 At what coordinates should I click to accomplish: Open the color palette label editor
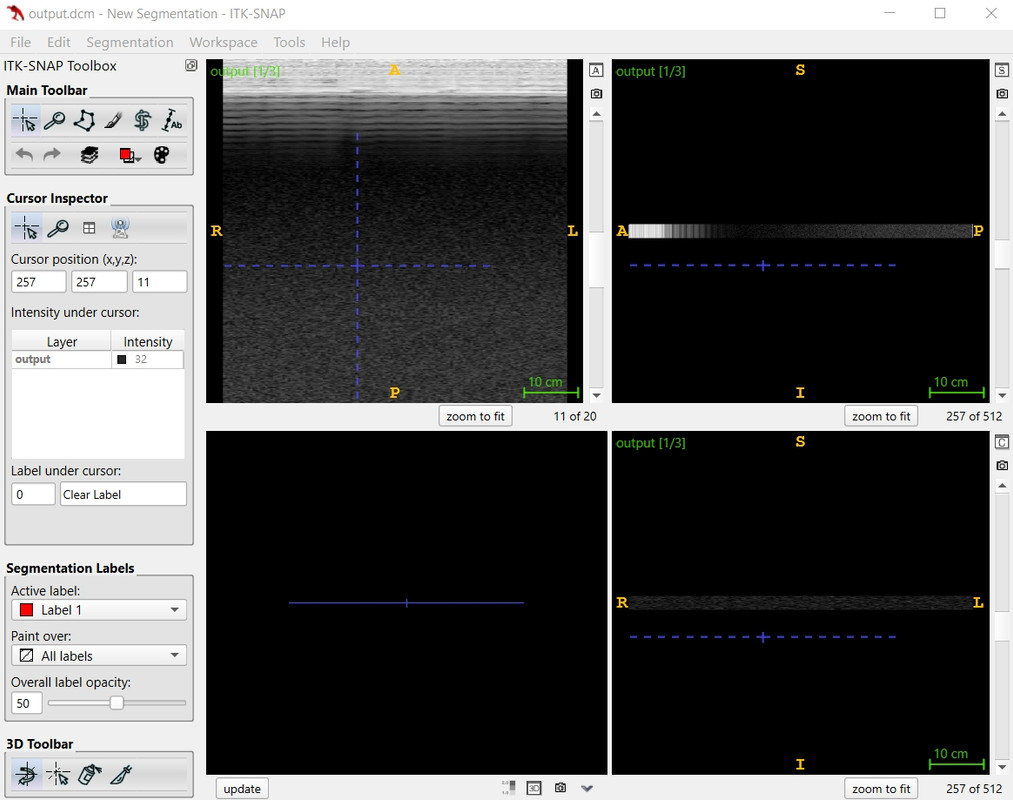162,155
